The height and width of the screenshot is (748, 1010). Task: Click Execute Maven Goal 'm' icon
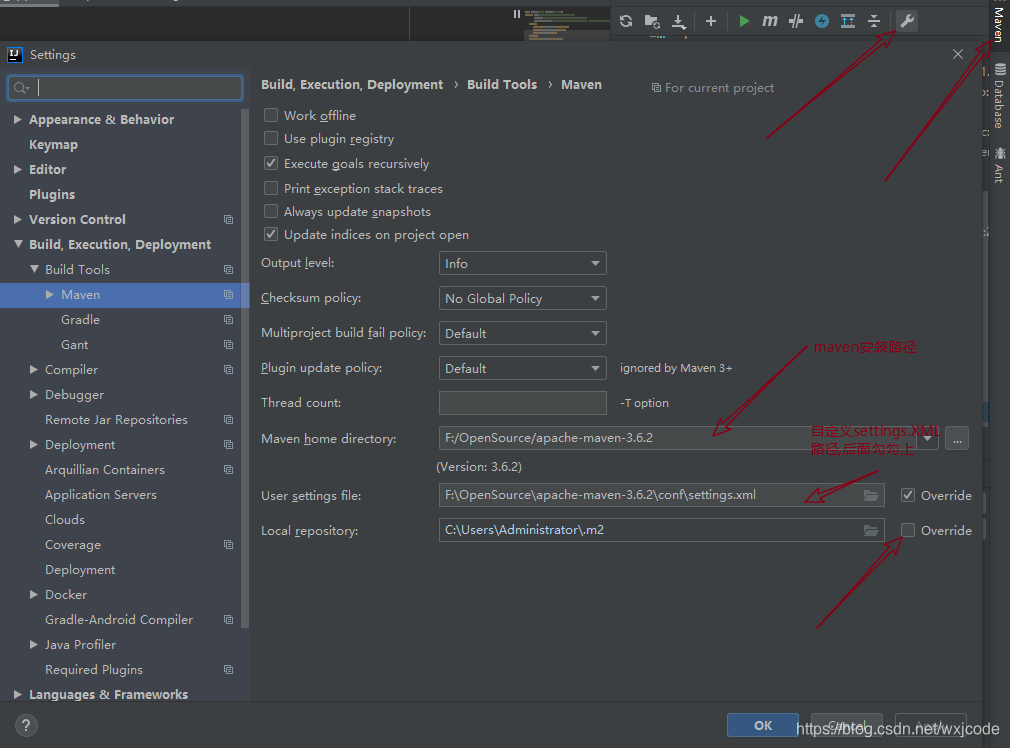click(770, 21)
